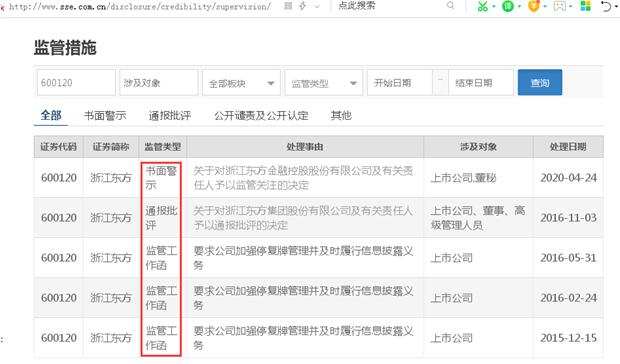Click the blue 查询 button
This screenshot has width=620, height=364.
540,82
